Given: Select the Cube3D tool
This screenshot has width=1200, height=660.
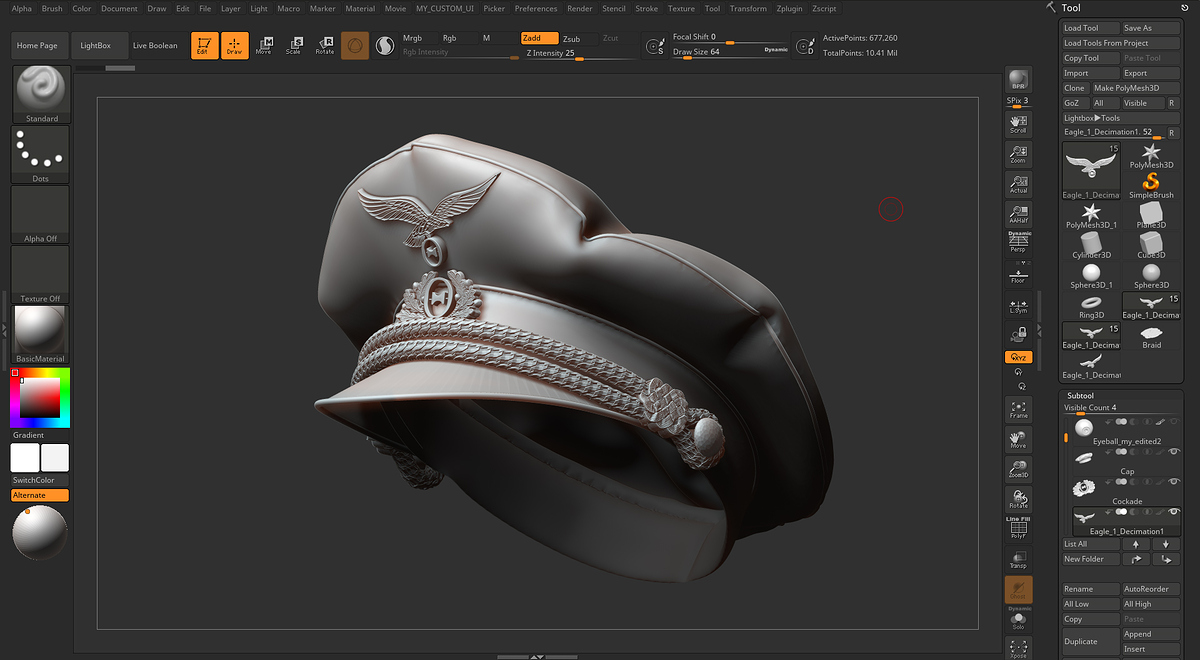Looking at the screenshot, I should click(1151, 244).
